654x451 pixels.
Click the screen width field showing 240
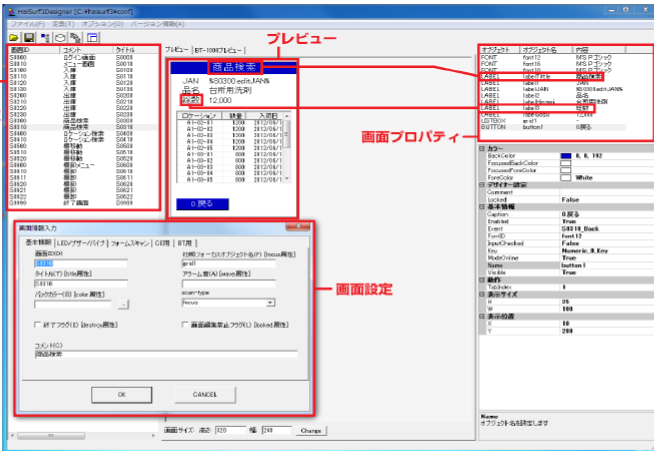pos(277,430)
